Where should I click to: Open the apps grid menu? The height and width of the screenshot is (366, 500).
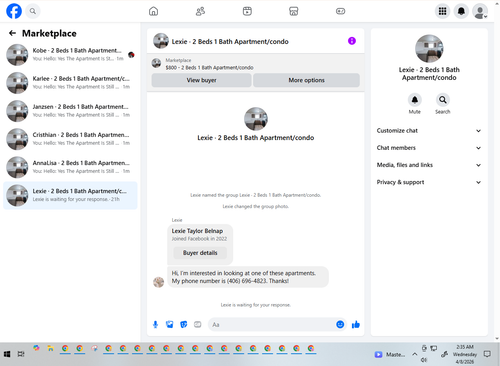pos(442,11)
